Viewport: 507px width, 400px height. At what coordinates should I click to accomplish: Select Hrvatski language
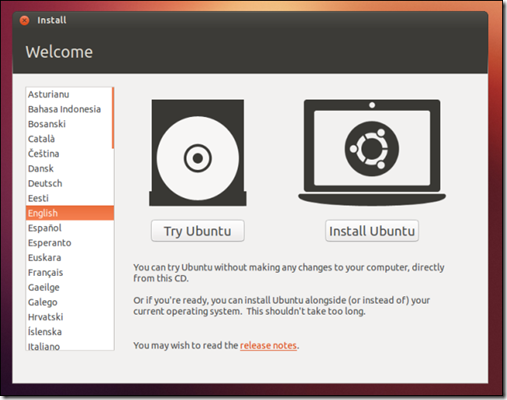pyautogui.click(x=69, y=317)
